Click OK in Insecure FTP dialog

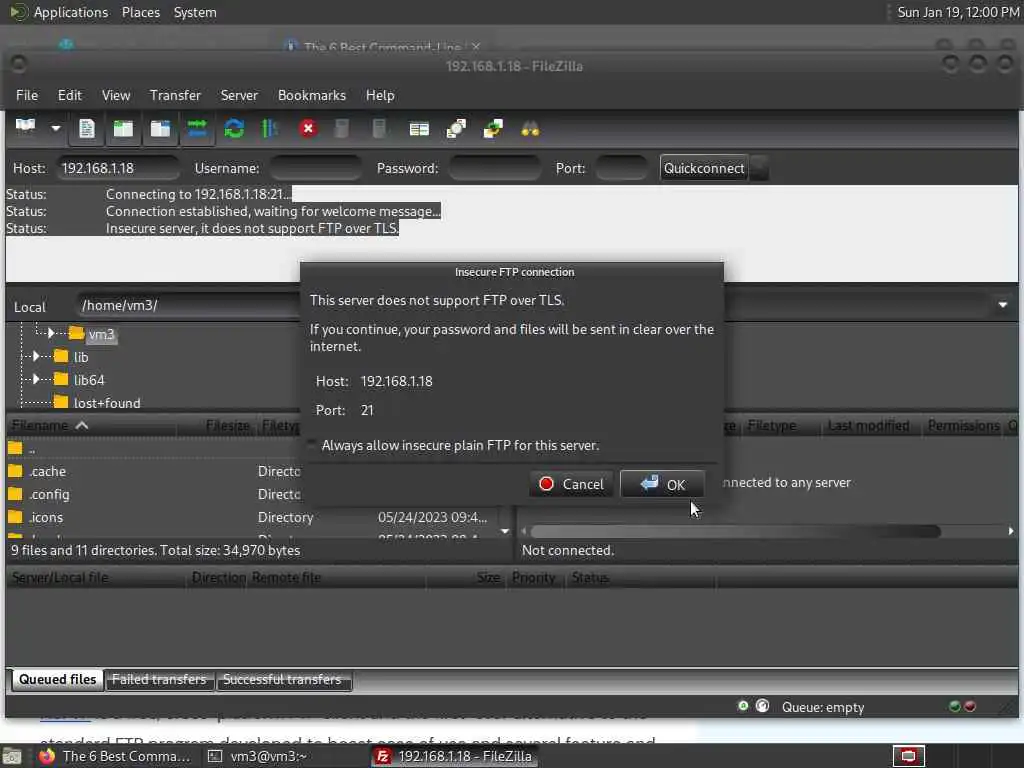click(x=662, y=484)
